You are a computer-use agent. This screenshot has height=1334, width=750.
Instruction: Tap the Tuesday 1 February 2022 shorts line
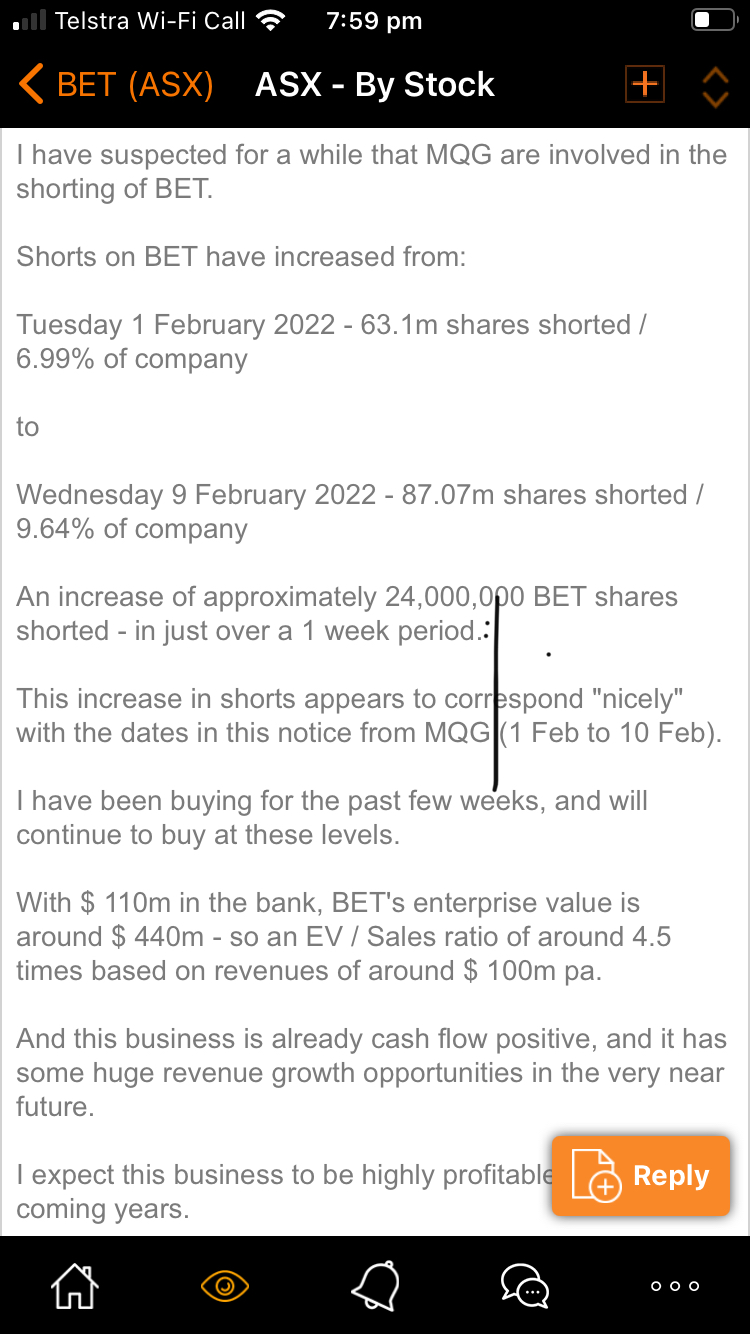331,342
